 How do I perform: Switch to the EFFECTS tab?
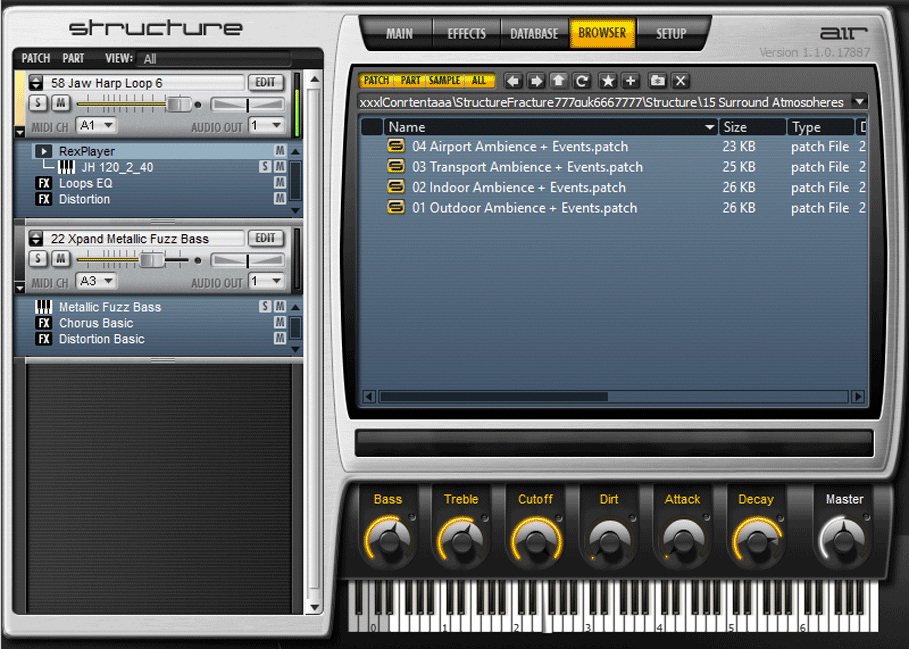pos(465,33)
